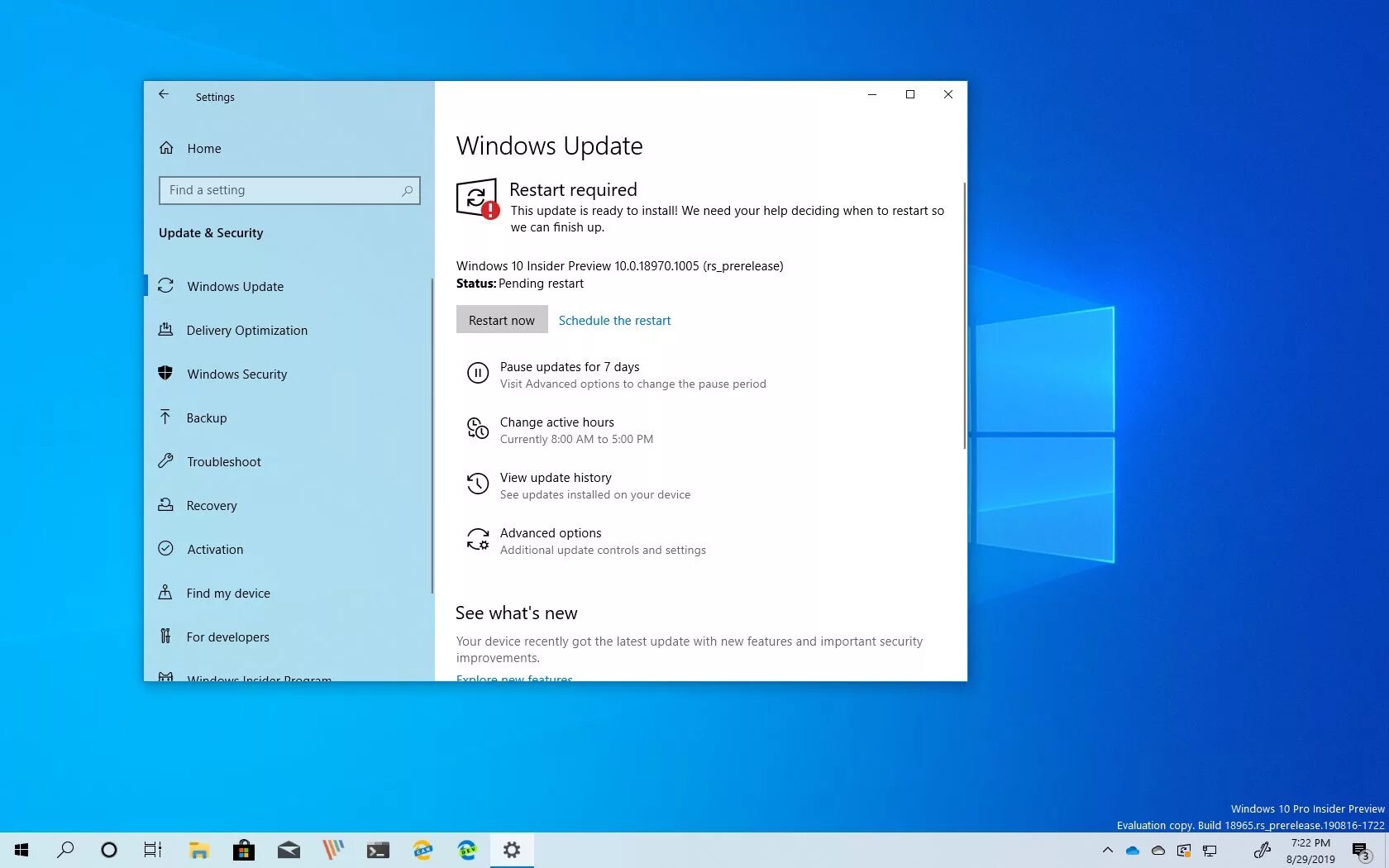Click the Advanced options gear-sync icon
The height and width of the screenshot is (868, 1389).
click(x=478, y=539)
